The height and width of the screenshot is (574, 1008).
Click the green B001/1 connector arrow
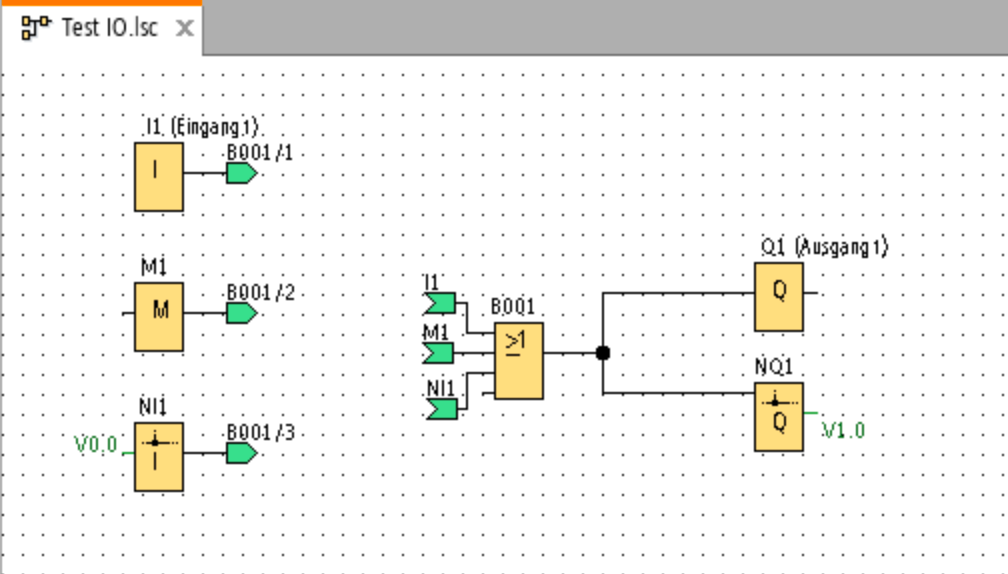242,174
